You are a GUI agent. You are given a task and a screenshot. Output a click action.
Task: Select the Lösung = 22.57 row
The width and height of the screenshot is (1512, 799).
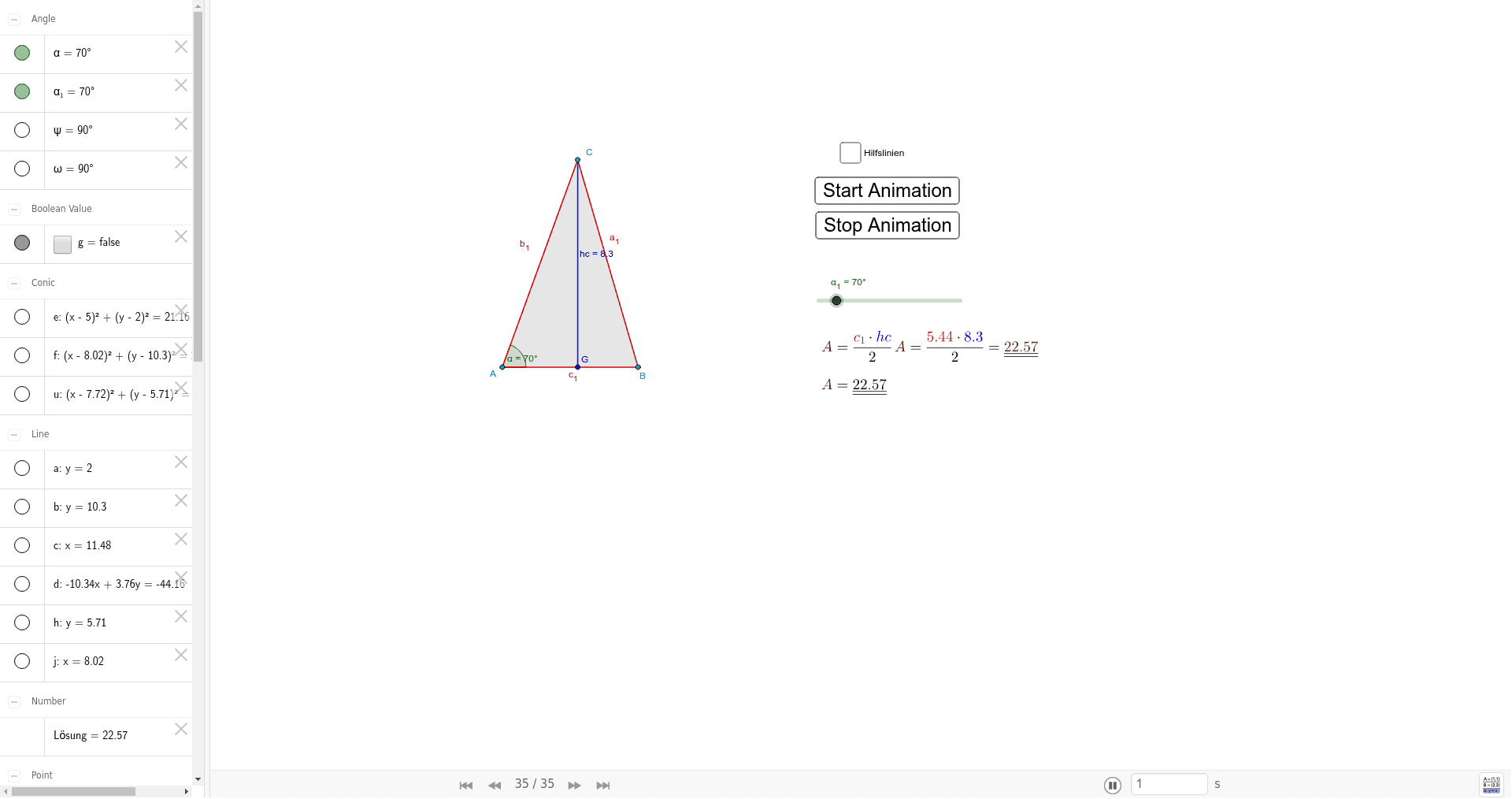click(x=96, y=736)
